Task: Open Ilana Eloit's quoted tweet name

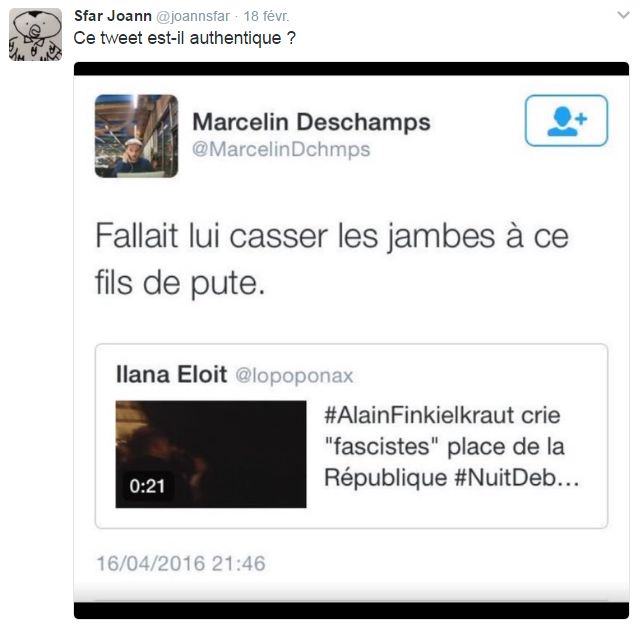Action: point(171,374)
